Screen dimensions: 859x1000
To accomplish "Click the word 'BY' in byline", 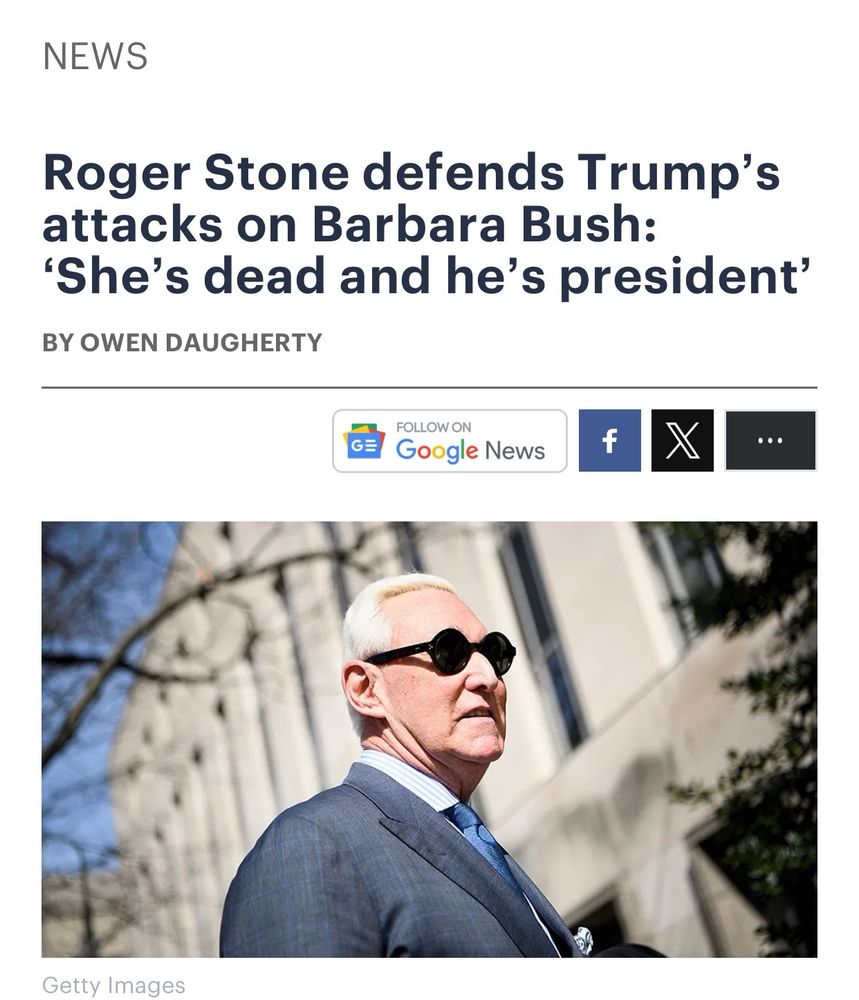I will pyautogui.click(x=58, y=342).
